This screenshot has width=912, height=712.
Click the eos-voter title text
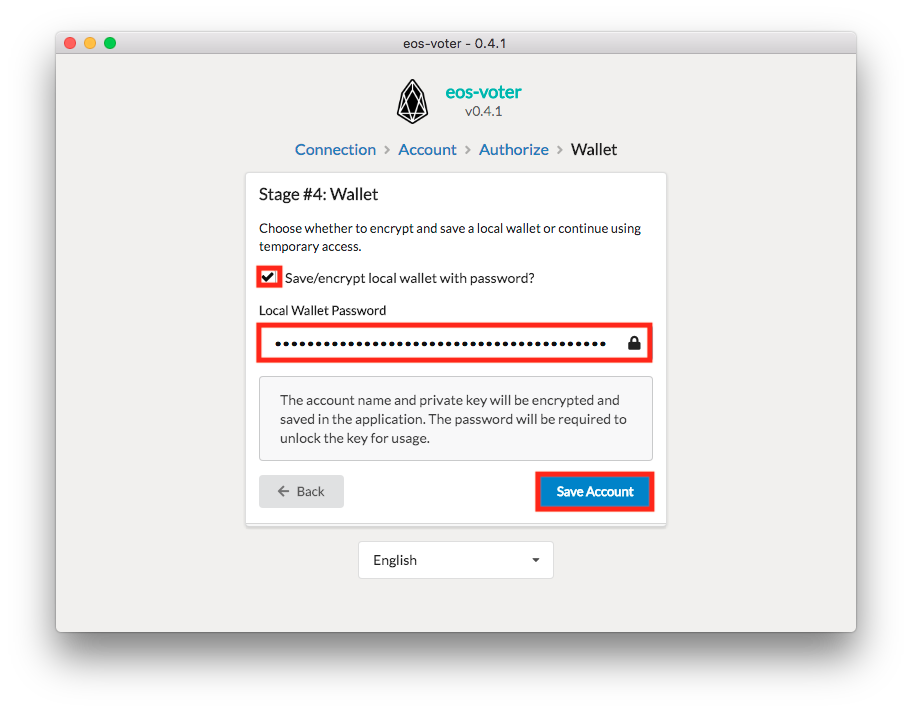point(483,92)
